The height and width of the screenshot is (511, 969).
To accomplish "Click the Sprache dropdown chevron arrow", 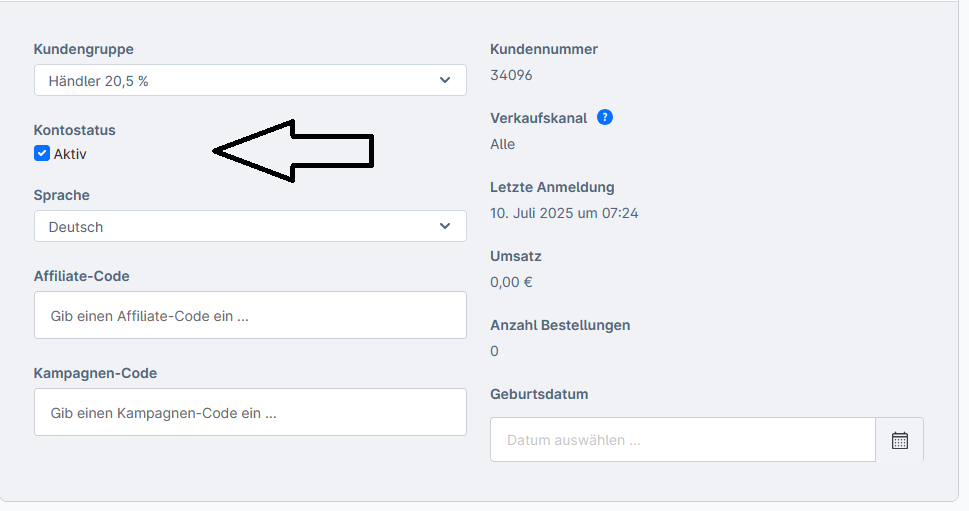I will 445,226.
